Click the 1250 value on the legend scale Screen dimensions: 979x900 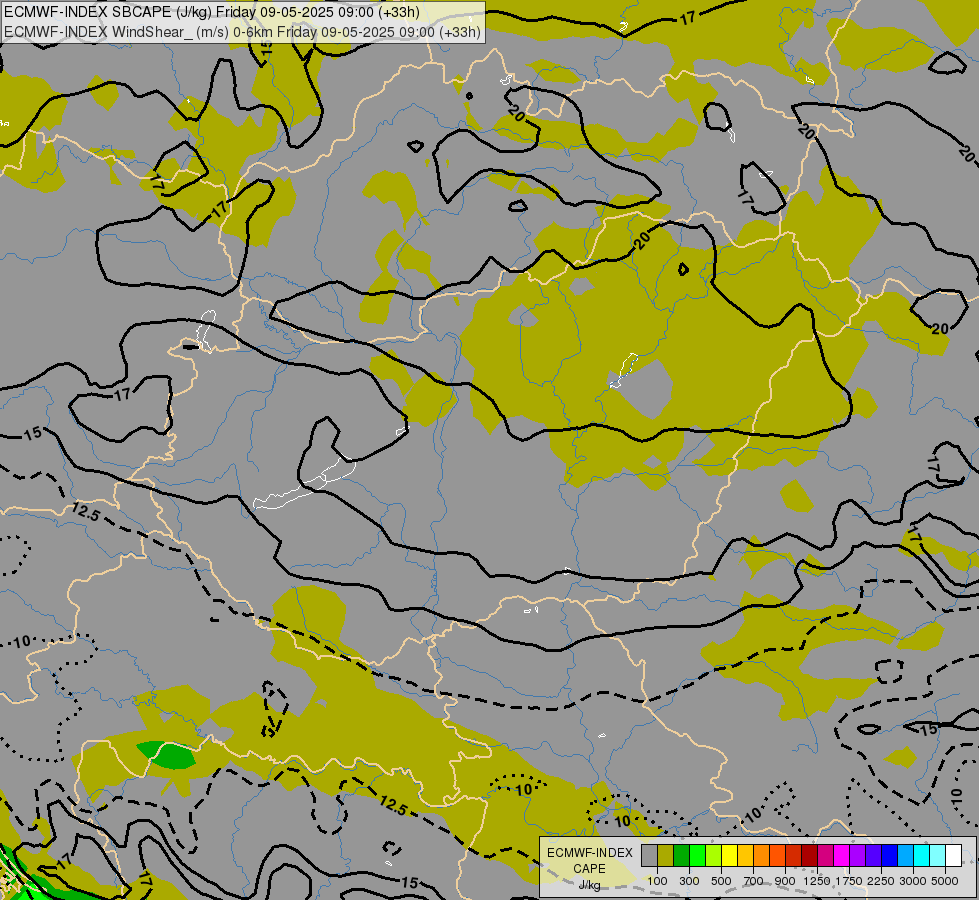pos(817,881)
